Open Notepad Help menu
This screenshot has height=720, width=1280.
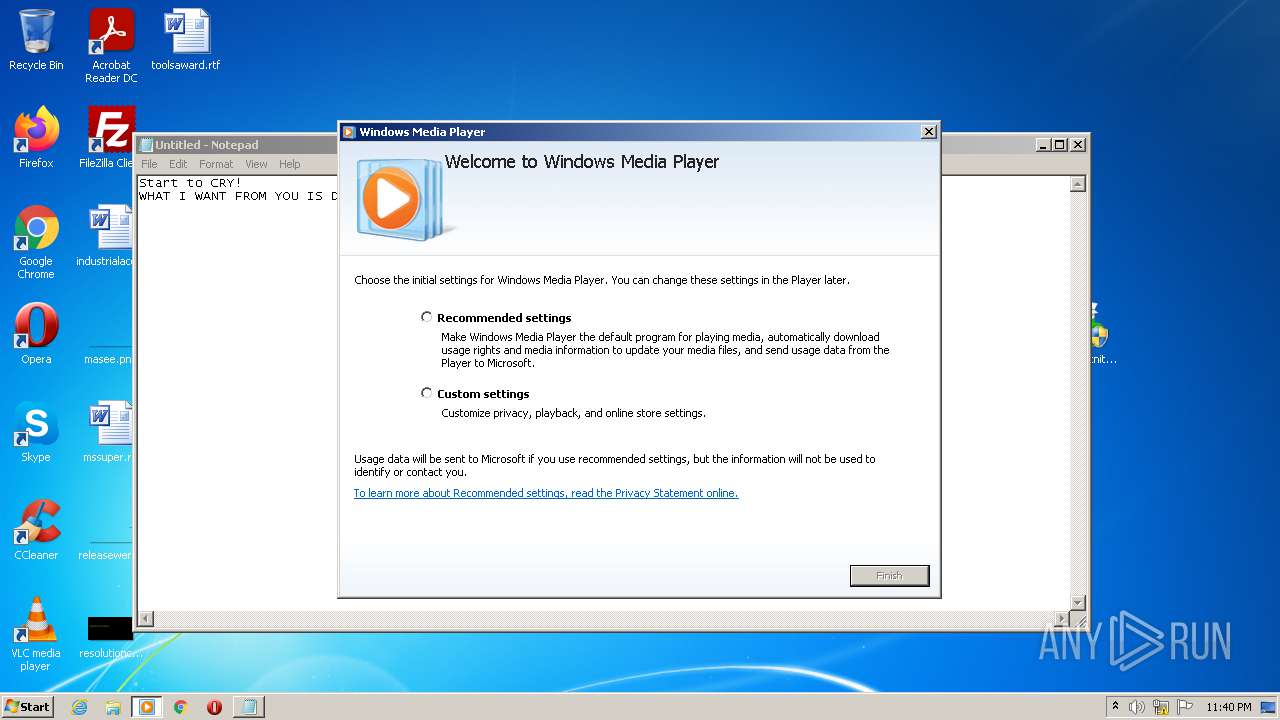[290, 164]
